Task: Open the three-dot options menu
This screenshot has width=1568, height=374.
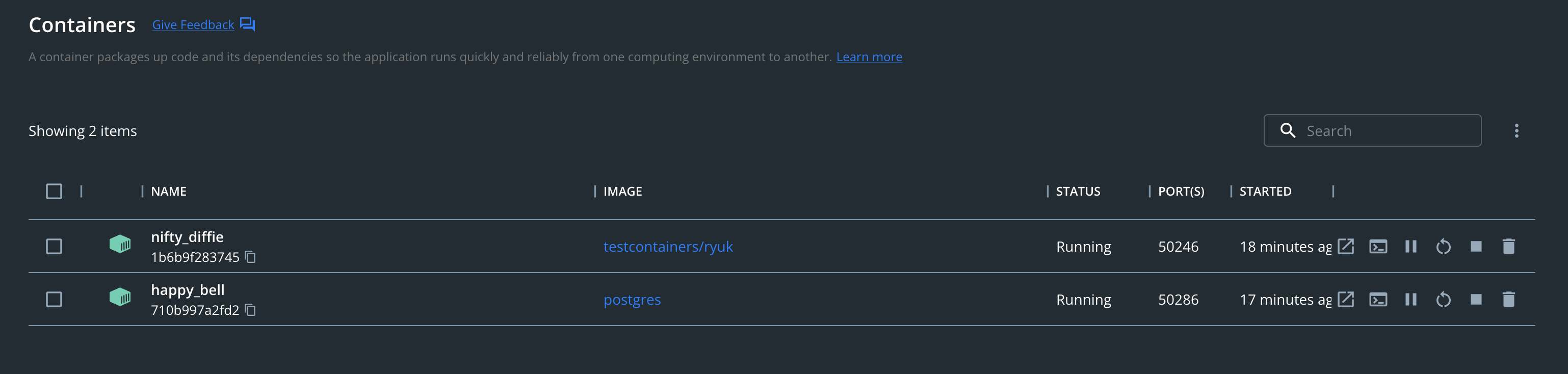Action: pyautogui.click(x=1517, y=131)
